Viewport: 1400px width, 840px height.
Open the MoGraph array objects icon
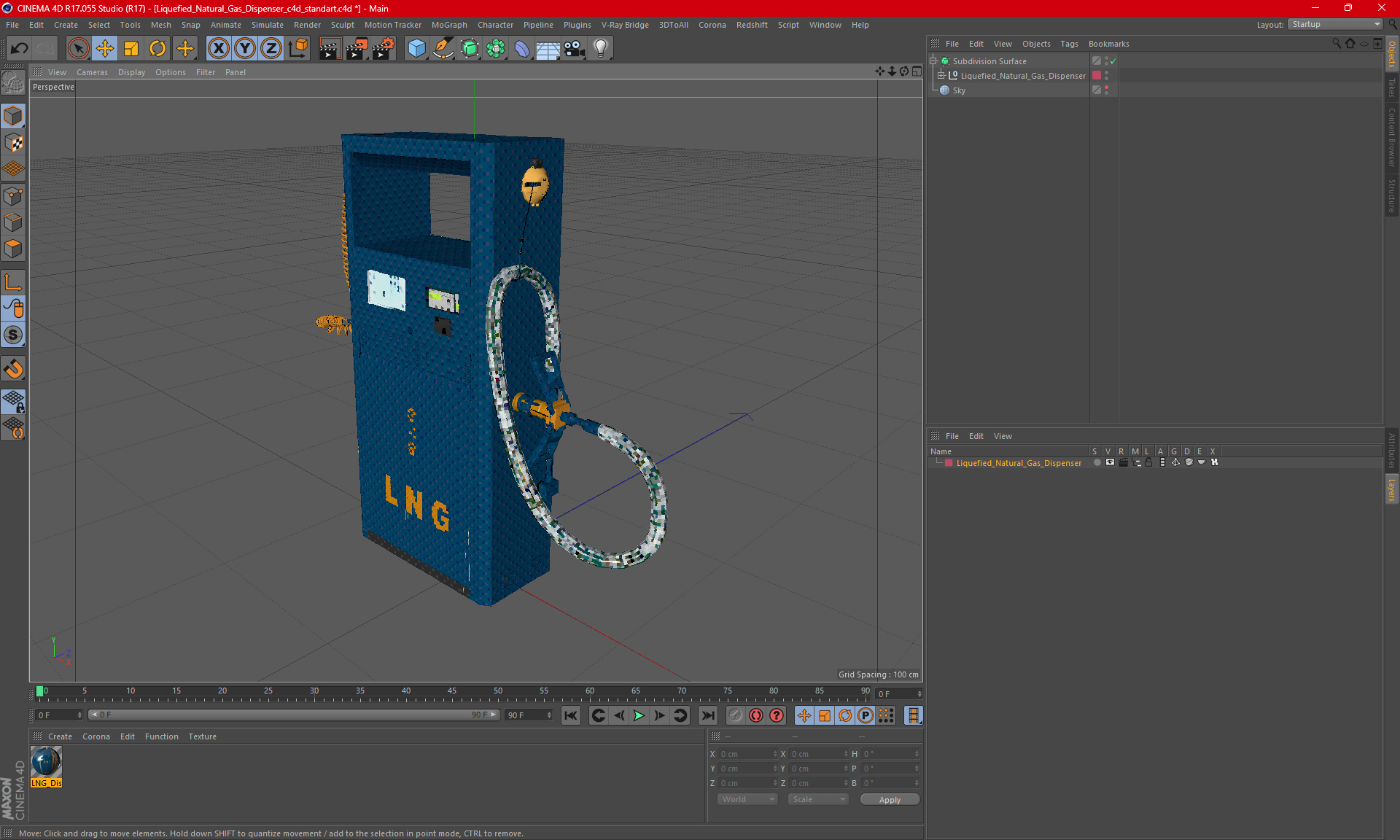tap(497, 49)
